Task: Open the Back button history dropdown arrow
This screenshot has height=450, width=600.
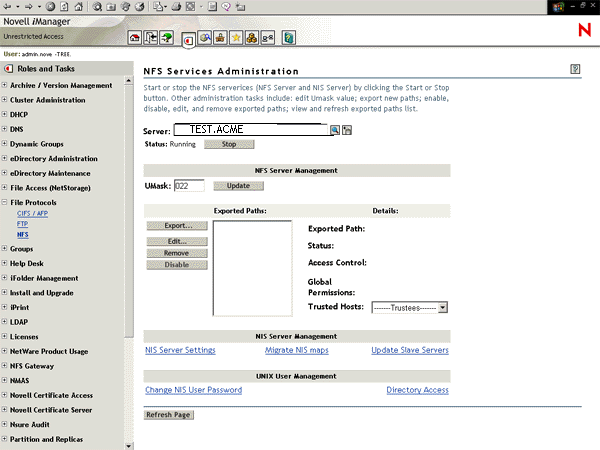Action: (18, 7)
